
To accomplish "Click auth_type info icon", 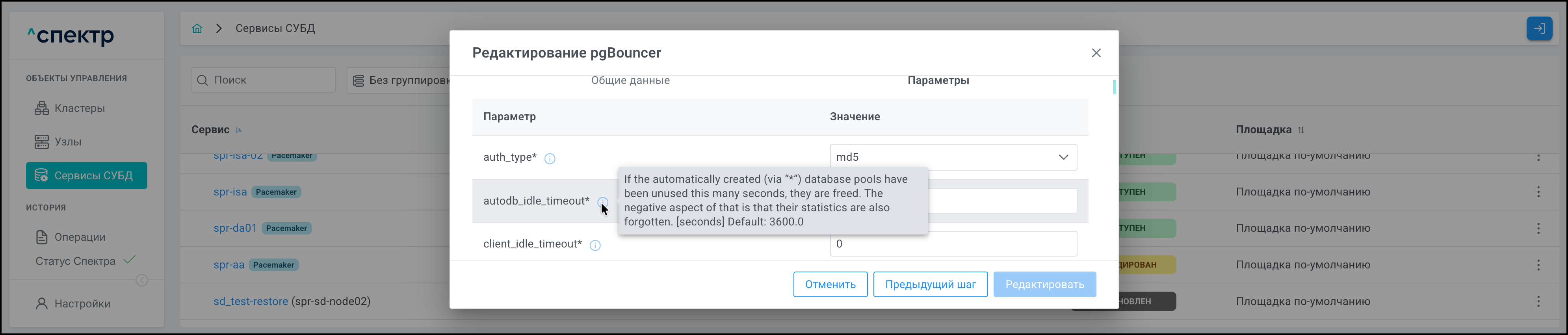I will [550, 159].
